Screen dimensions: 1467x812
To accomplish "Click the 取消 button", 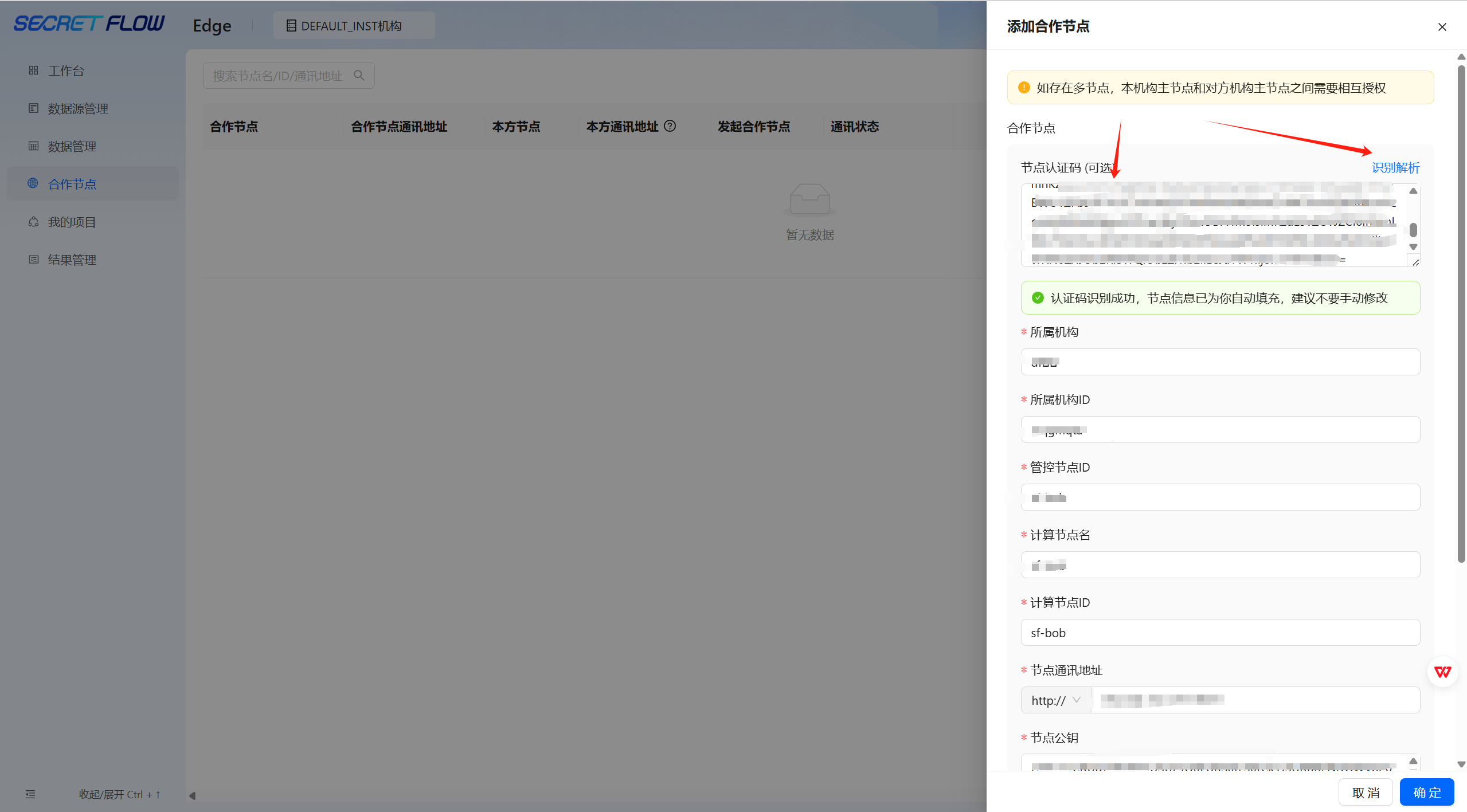I will coord(1365,793).
